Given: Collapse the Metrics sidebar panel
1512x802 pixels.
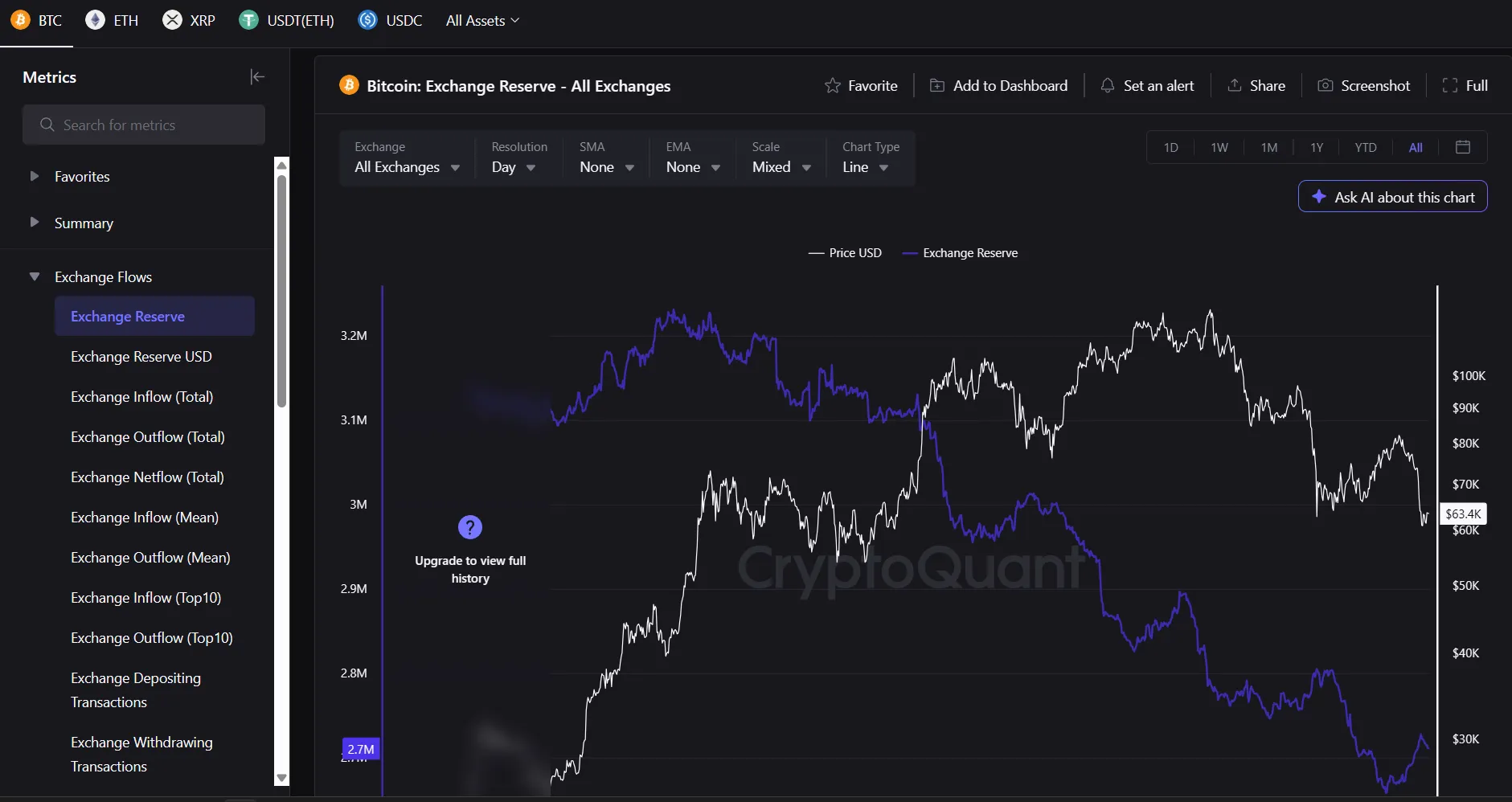Looking at the screenshot, I should click(257, 77).
